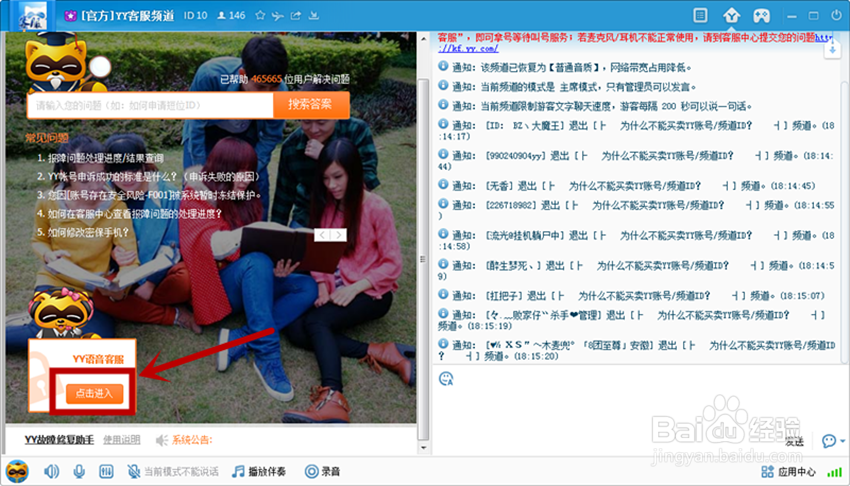The image size is (850, 486).
Task: Favorite the channel with the star icon
Action: coord(260,15)
